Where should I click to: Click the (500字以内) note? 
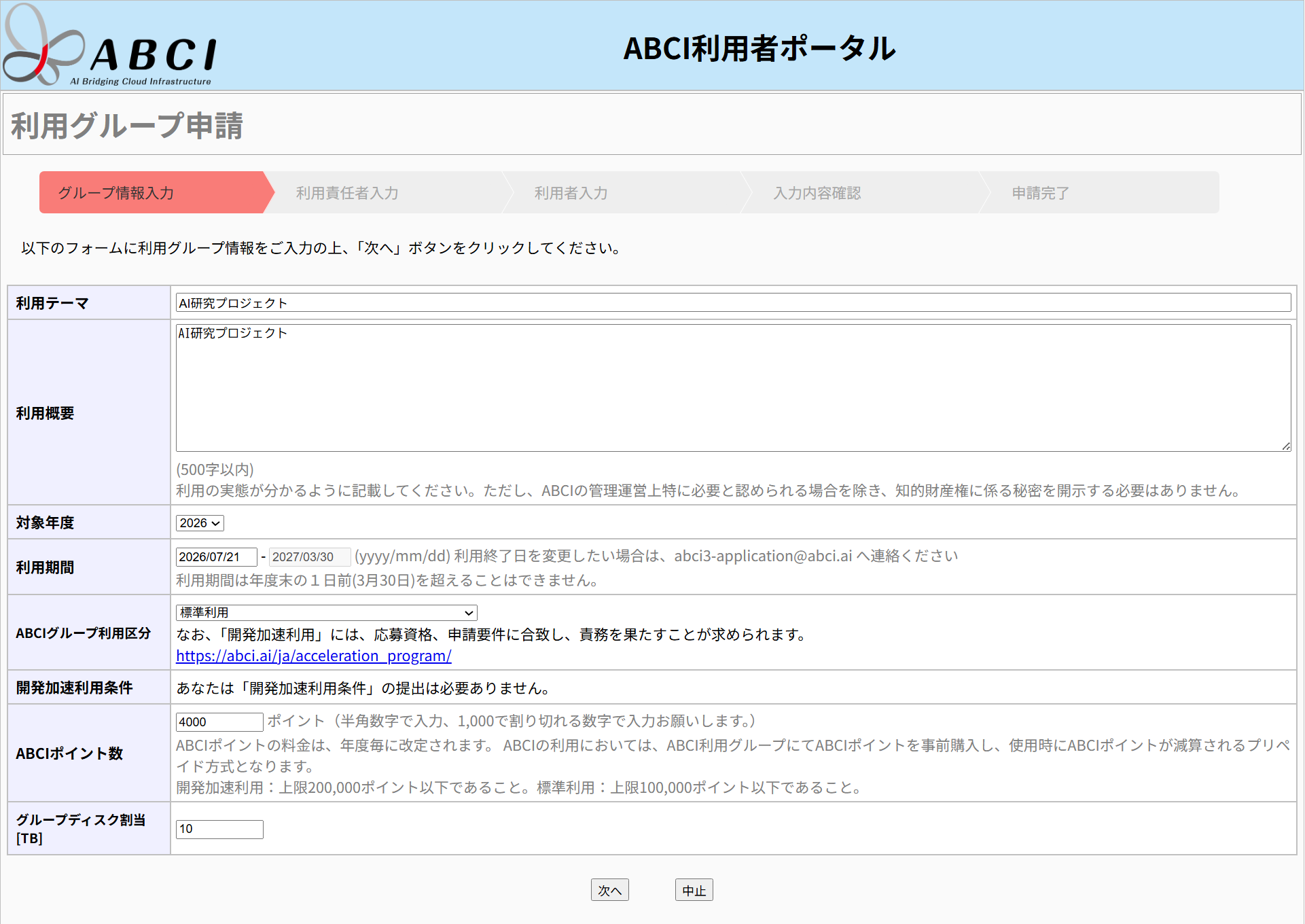(x=215, y=469)
